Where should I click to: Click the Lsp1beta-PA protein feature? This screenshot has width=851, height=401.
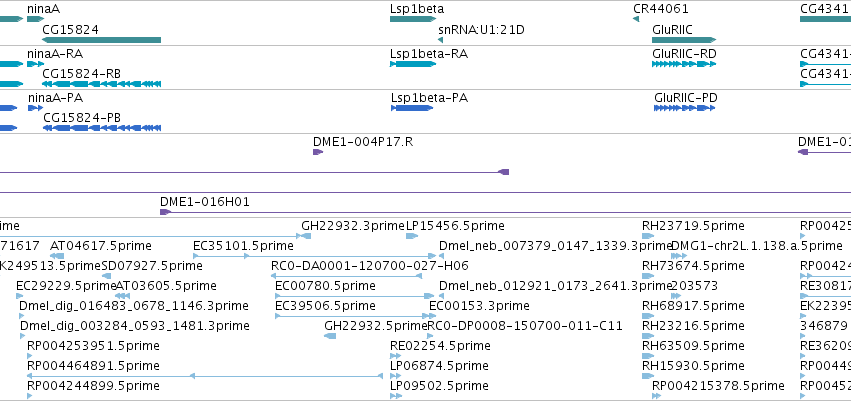click(412, 108)
